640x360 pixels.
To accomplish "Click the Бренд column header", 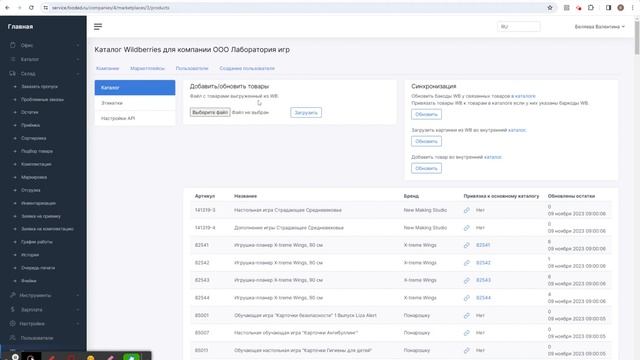I will click(x=411, y=196).
